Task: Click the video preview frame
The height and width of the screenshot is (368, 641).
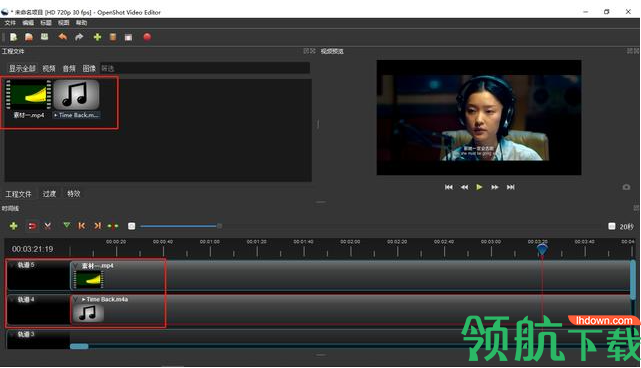Action: 479,117
